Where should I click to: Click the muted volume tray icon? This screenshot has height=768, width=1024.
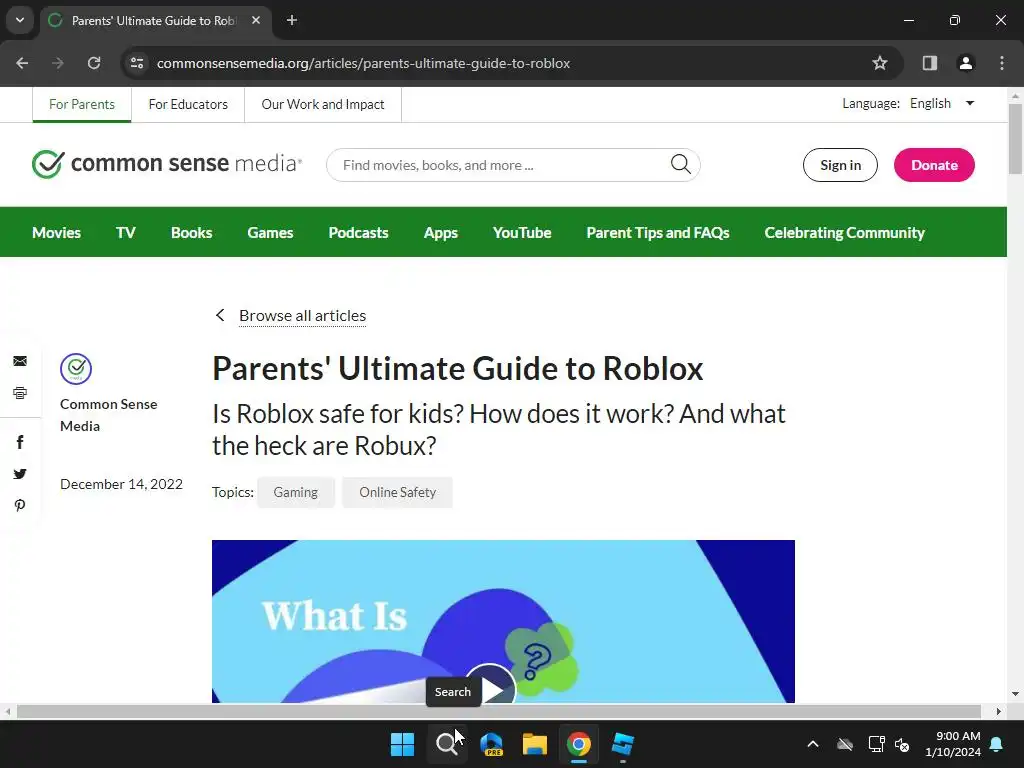[x=903, y=744]
